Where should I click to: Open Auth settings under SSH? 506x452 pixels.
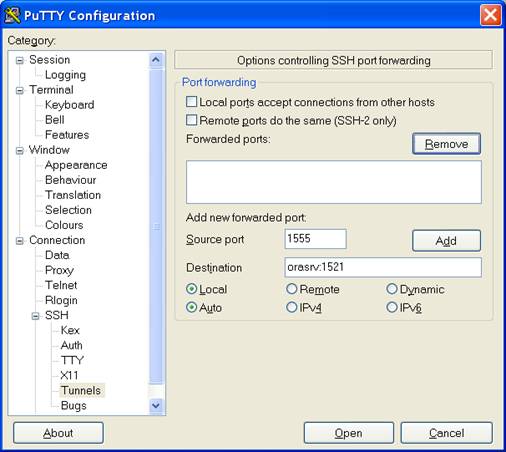71,345
